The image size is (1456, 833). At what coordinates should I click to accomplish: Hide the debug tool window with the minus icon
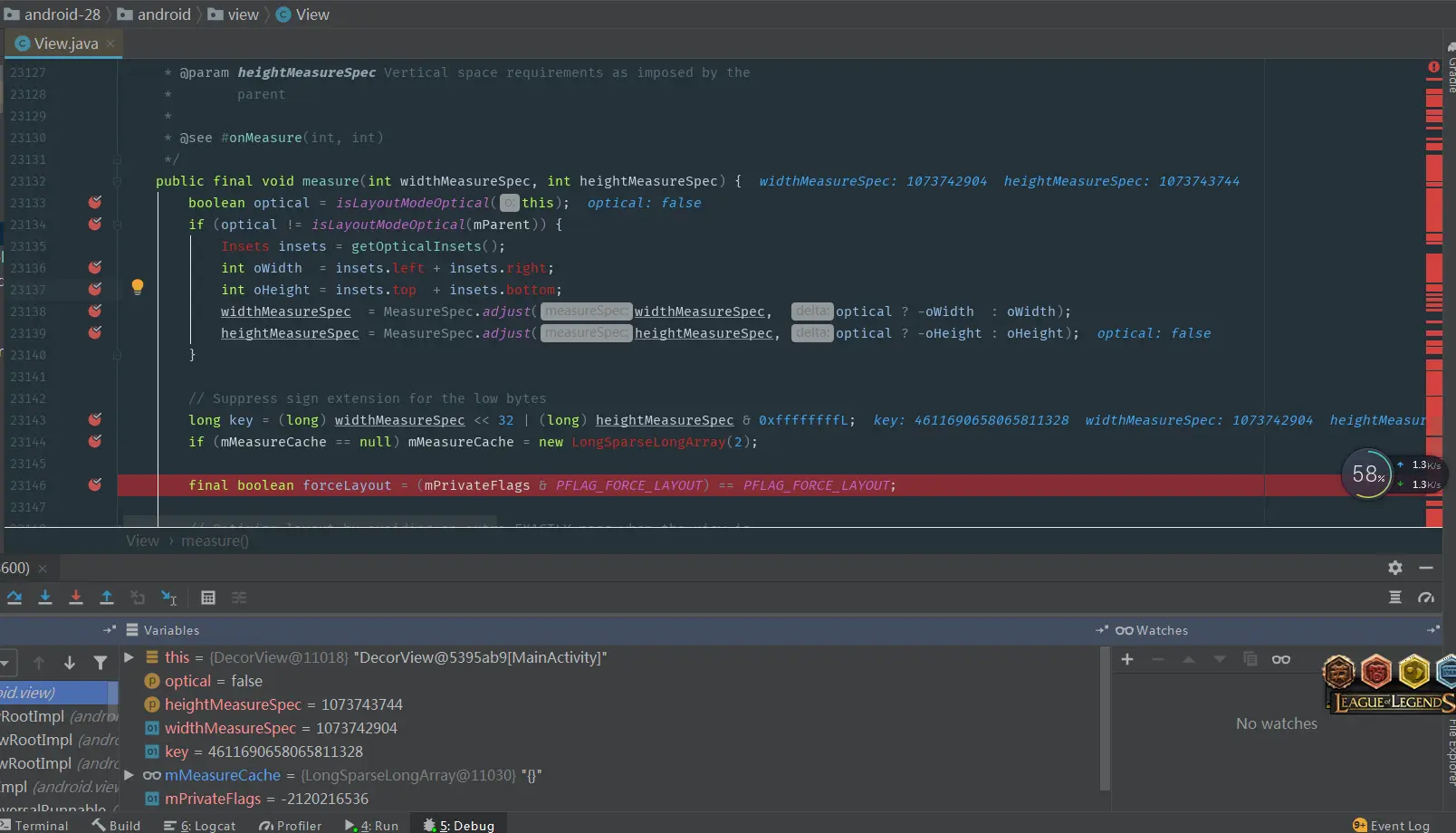pos(1426,568)
